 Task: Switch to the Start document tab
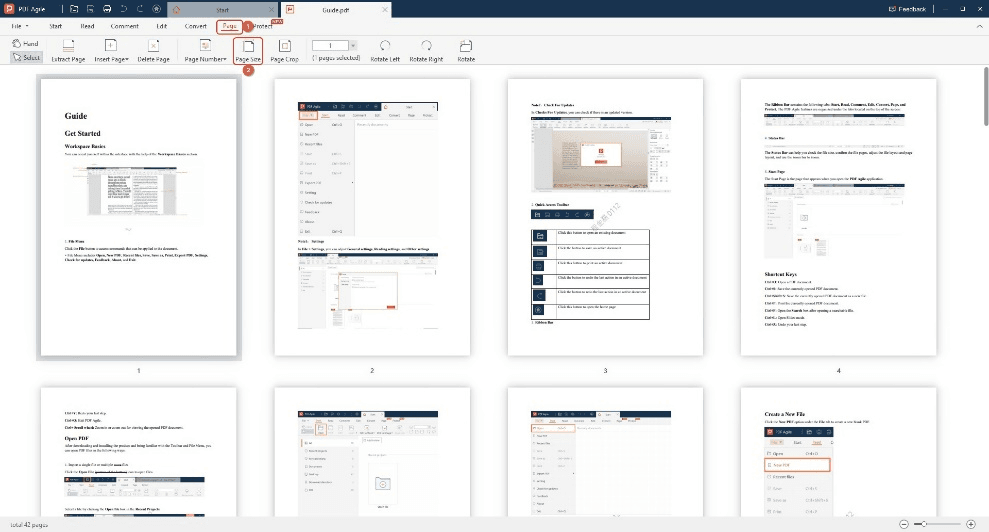tap(223, 10)
